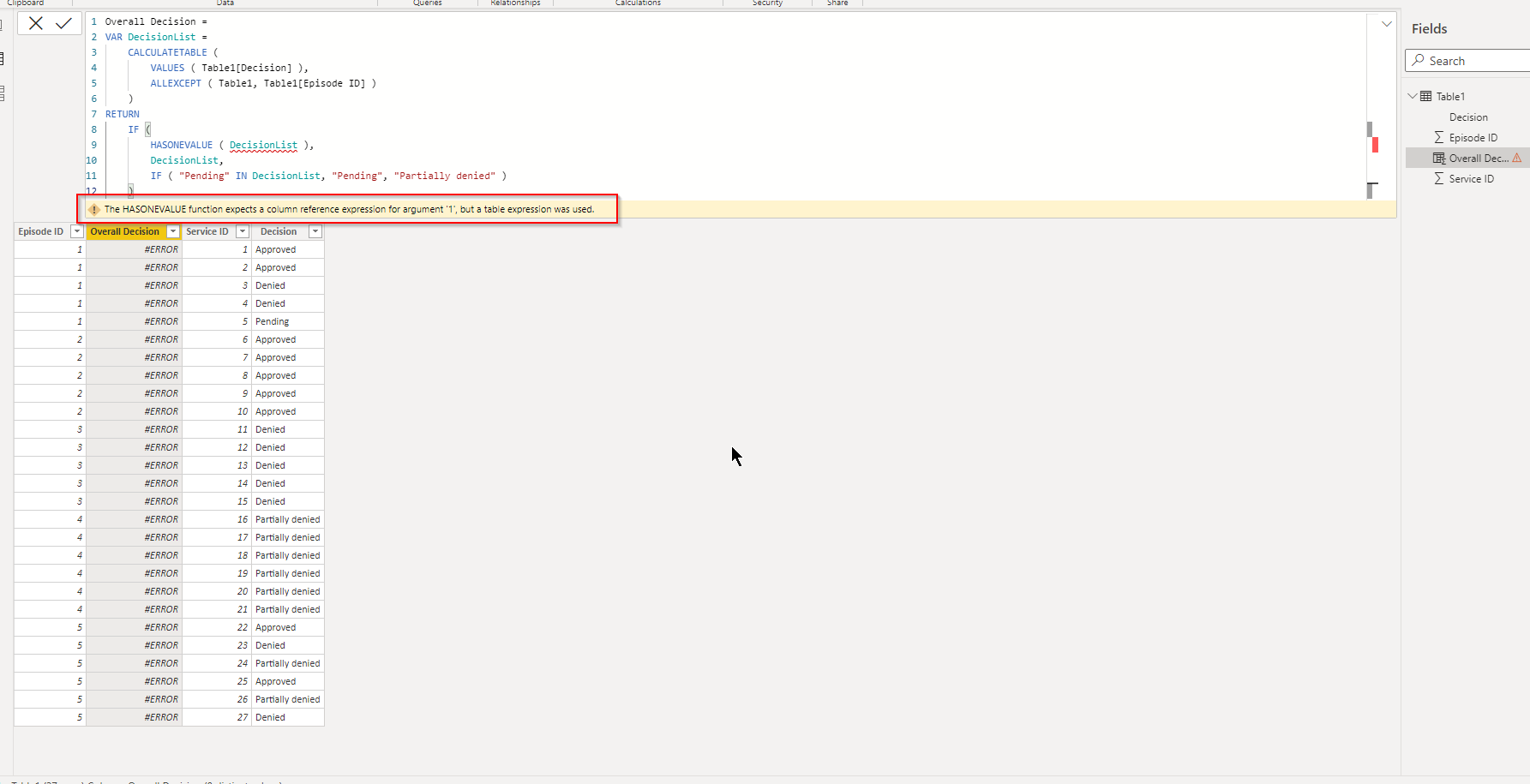1530x784 pixels.
Task: Click the magnifier icon in Fields search
Action: pos(1419,60)
